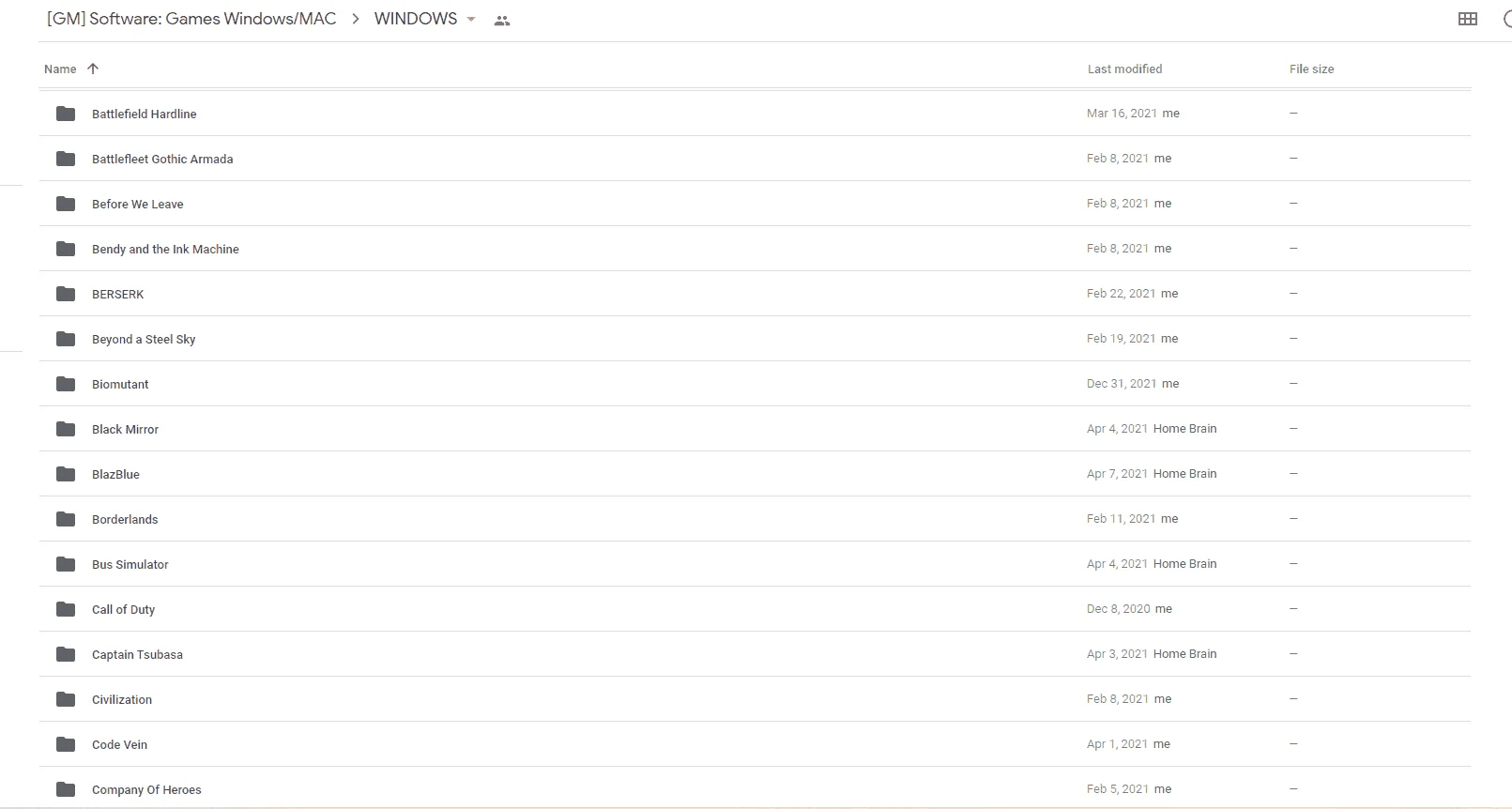Sort by Last modified column
Viewport: 1512px width, 809px height.
pyautogui.click(x=1124, y=69)
